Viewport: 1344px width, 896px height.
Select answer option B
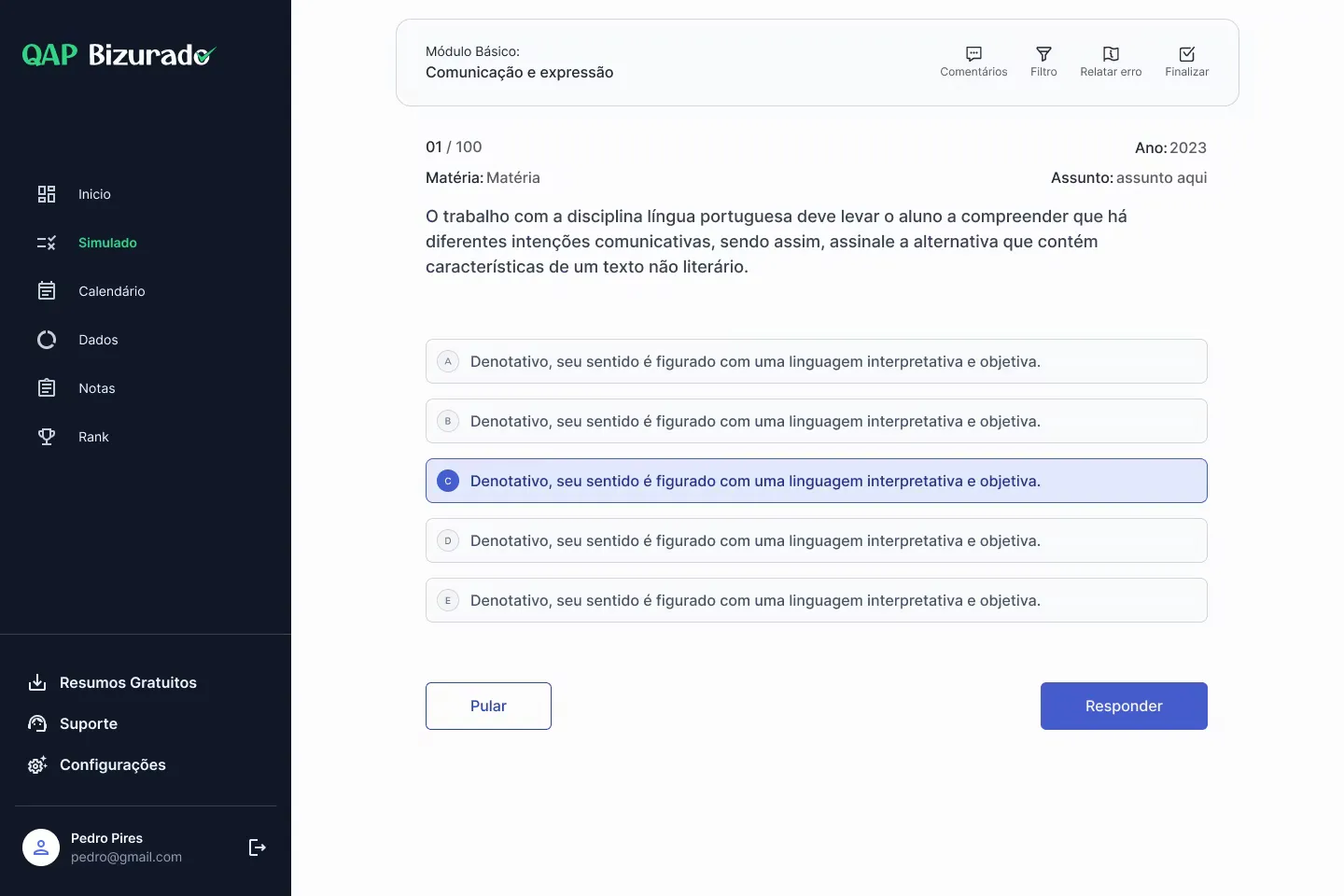coord(817,421)
